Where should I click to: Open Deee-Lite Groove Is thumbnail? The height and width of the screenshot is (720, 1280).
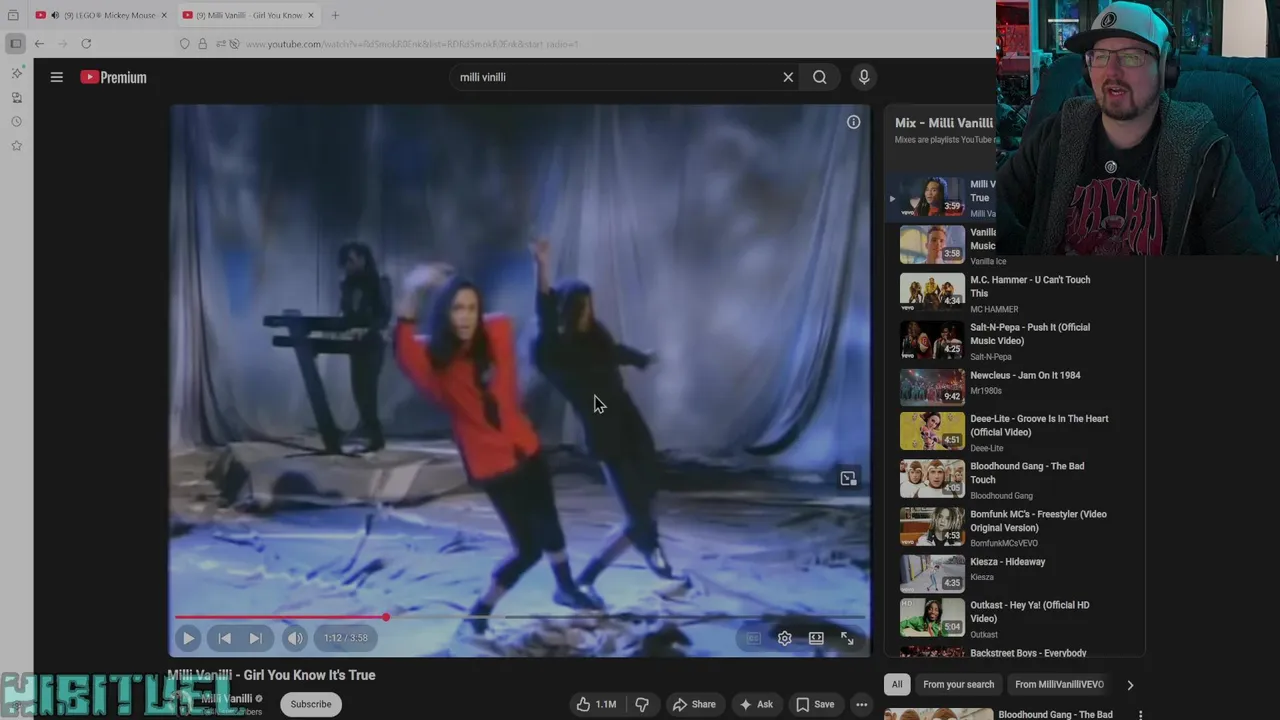[x=932, y=430]
